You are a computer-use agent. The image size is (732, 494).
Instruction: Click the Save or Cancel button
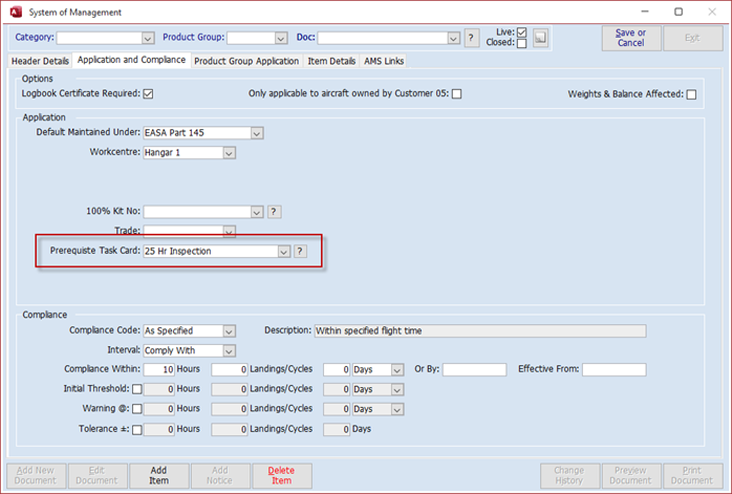tap(631, 38)
